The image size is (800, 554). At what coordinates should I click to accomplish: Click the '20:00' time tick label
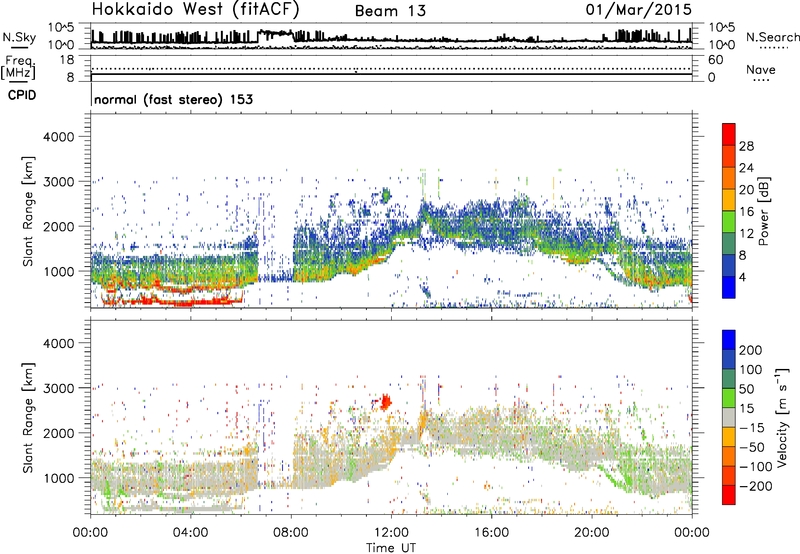pos(592,533)
